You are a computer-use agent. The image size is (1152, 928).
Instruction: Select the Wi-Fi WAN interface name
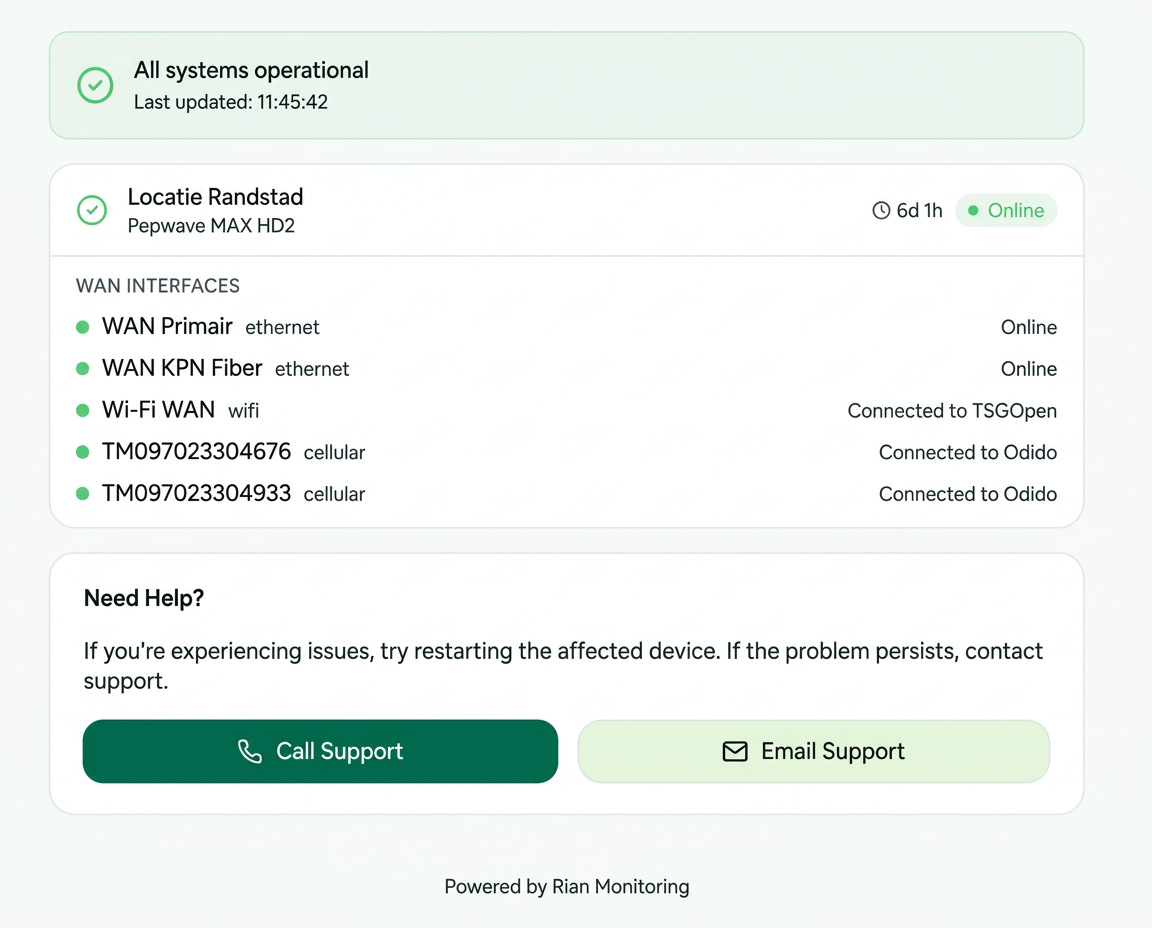[159, 410]
